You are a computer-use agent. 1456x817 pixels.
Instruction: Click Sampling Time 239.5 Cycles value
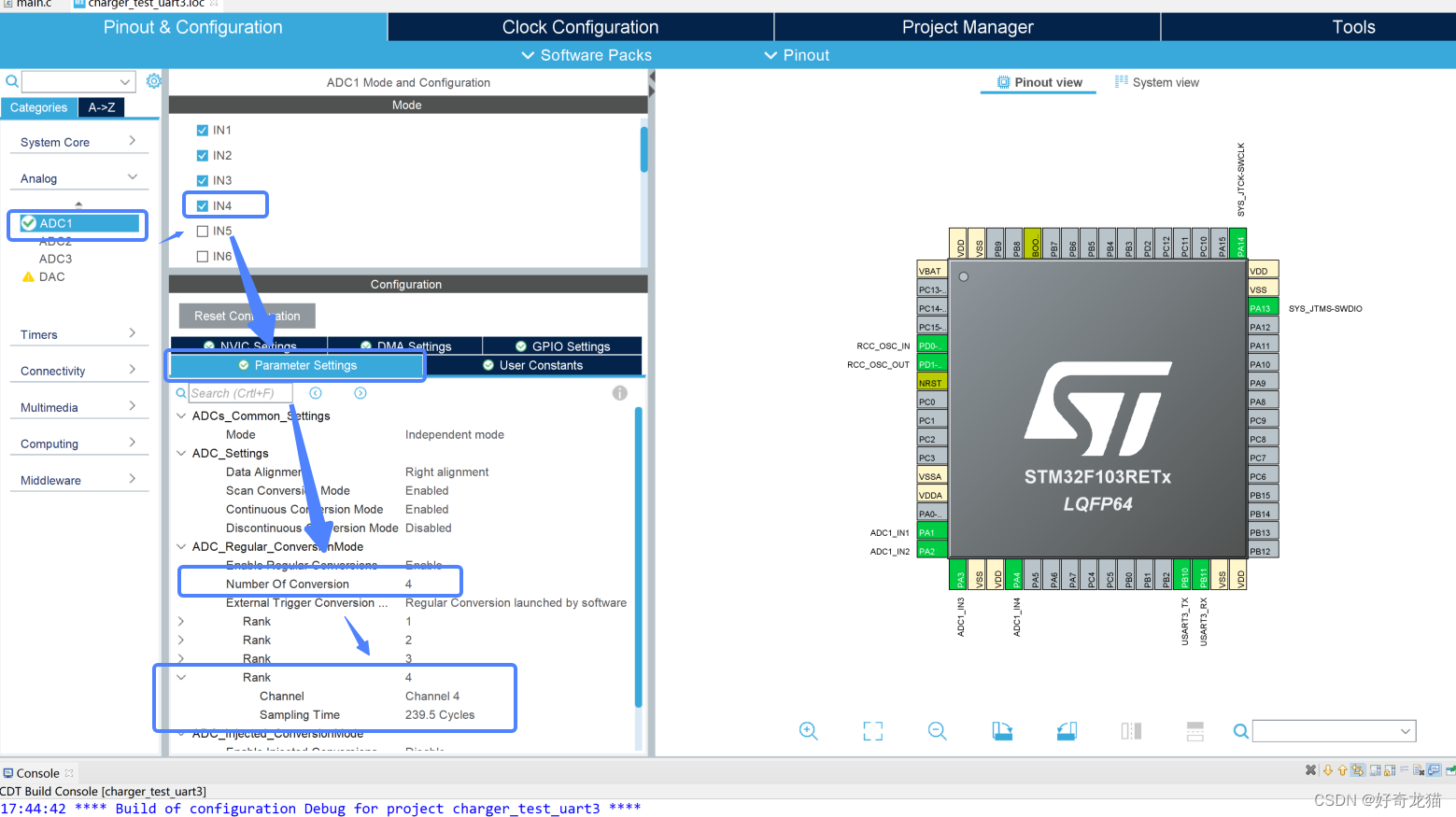click(440, 714)
